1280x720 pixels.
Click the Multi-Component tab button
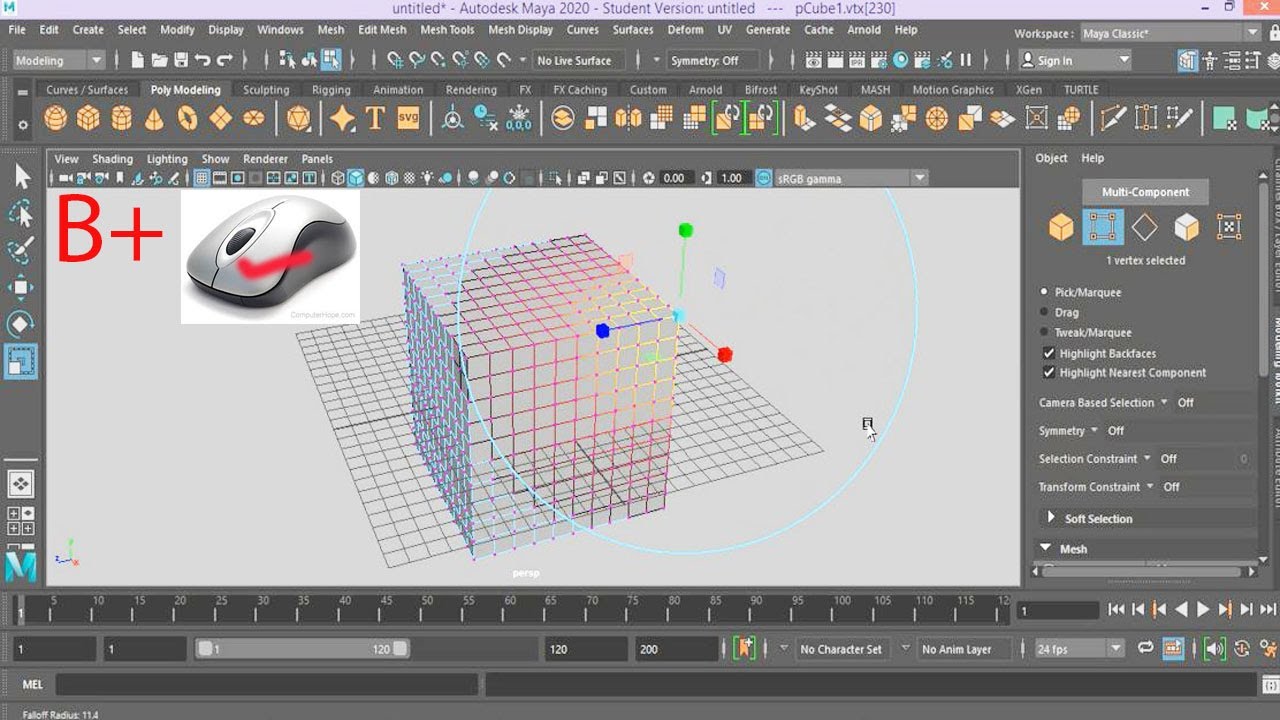click(x=1145, y=191)
